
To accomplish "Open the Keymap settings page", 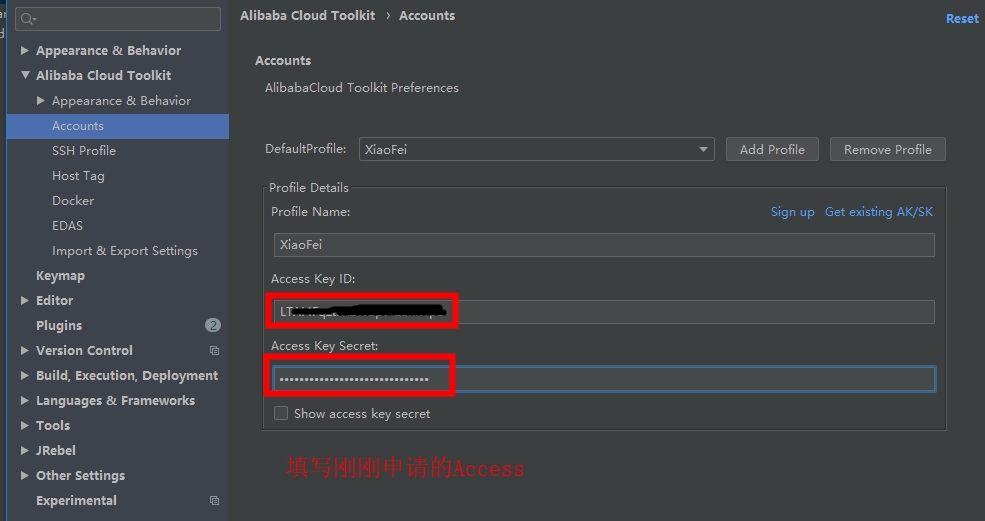I will tap(60, 276).
